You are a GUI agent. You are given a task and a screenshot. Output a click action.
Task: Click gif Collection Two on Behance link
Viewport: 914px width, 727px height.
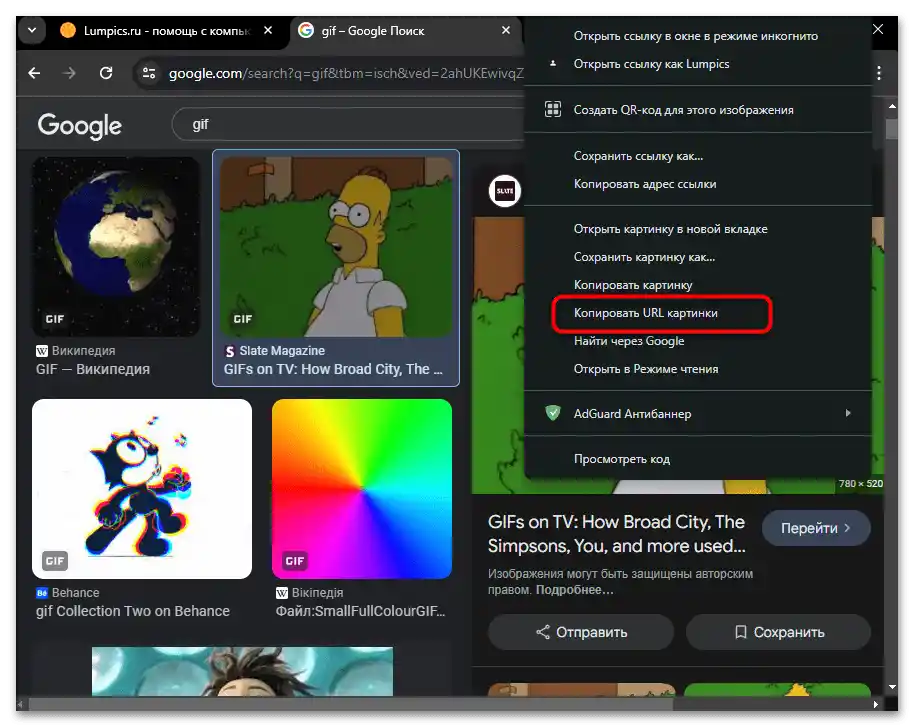click(x=133, y=611)
